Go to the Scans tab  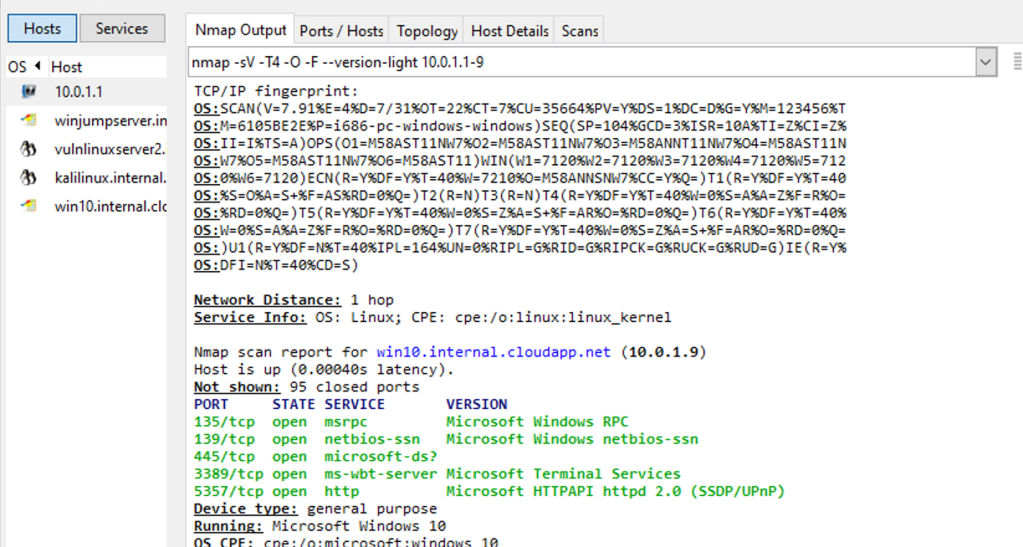tap(580, 31)
